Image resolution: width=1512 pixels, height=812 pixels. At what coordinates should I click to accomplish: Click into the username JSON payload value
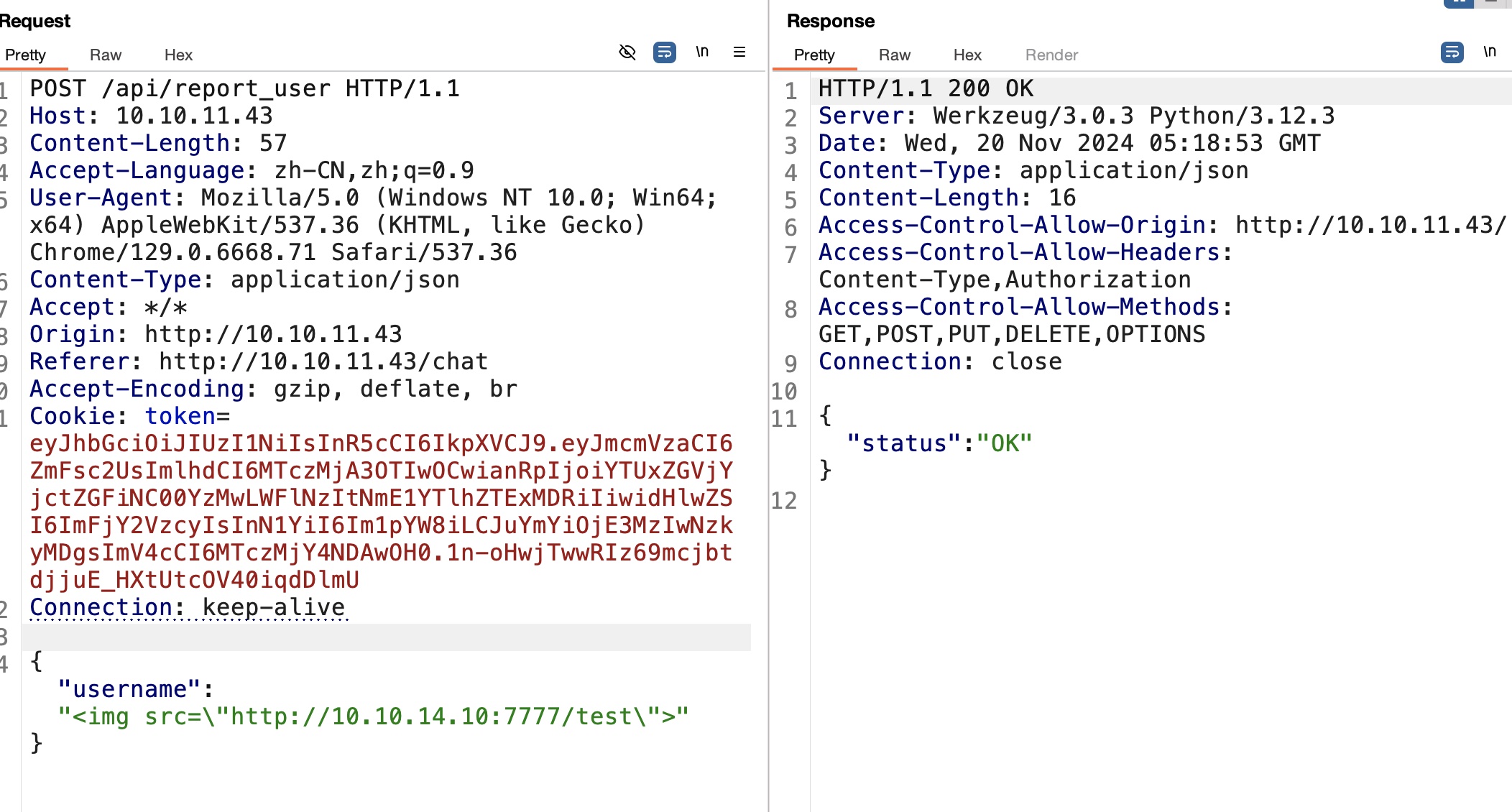(373, 716)
